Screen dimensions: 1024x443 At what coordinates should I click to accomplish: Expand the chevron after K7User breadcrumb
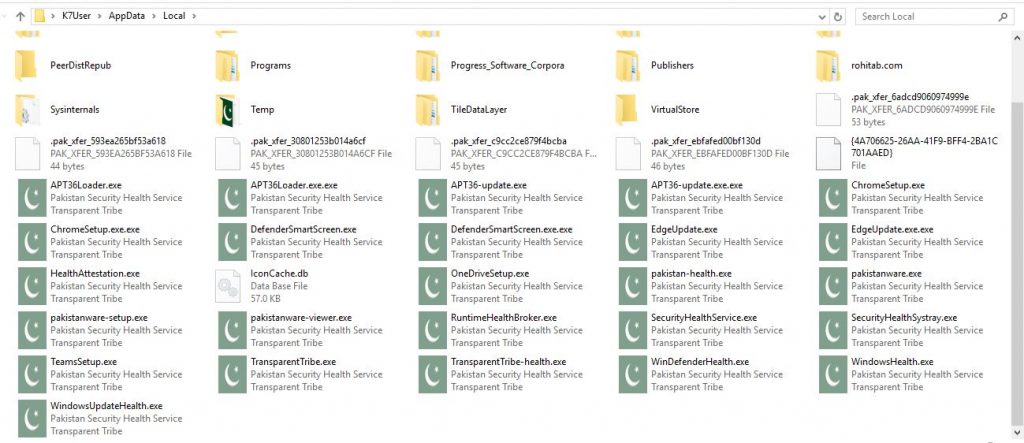click(102, 16)
